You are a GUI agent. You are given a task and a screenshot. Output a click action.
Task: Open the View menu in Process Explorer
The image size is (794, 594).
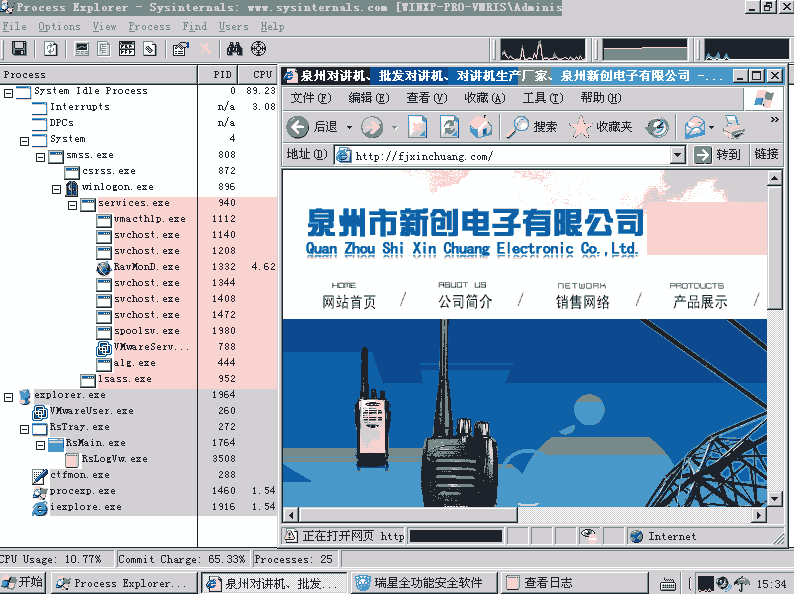click(104, 26)
